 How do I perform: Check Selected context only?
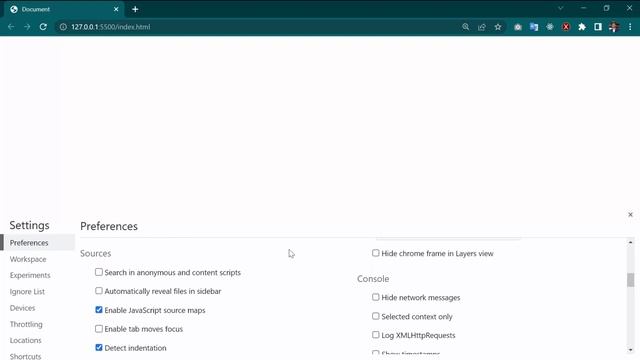[x=376, y=316]
